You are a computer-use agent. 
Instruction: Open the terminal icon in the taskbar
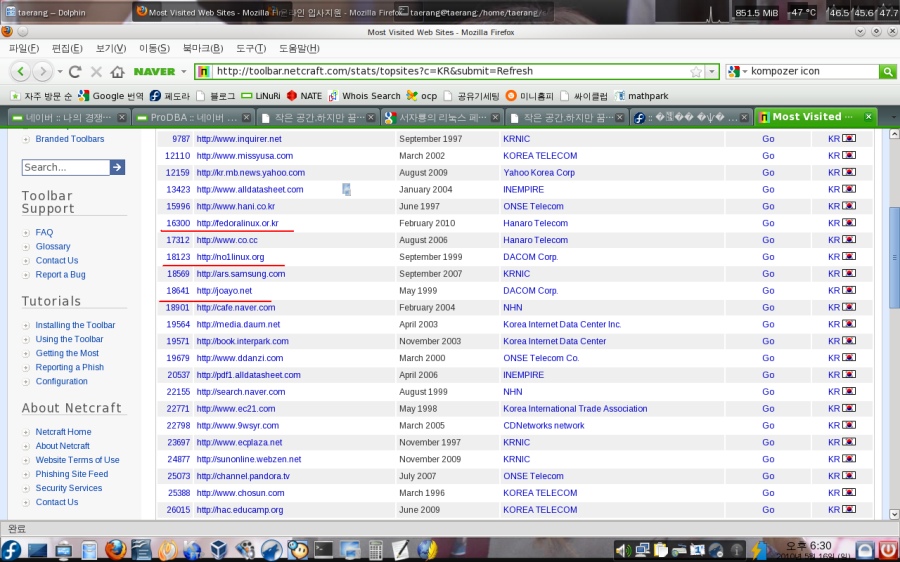coord(323,549)
